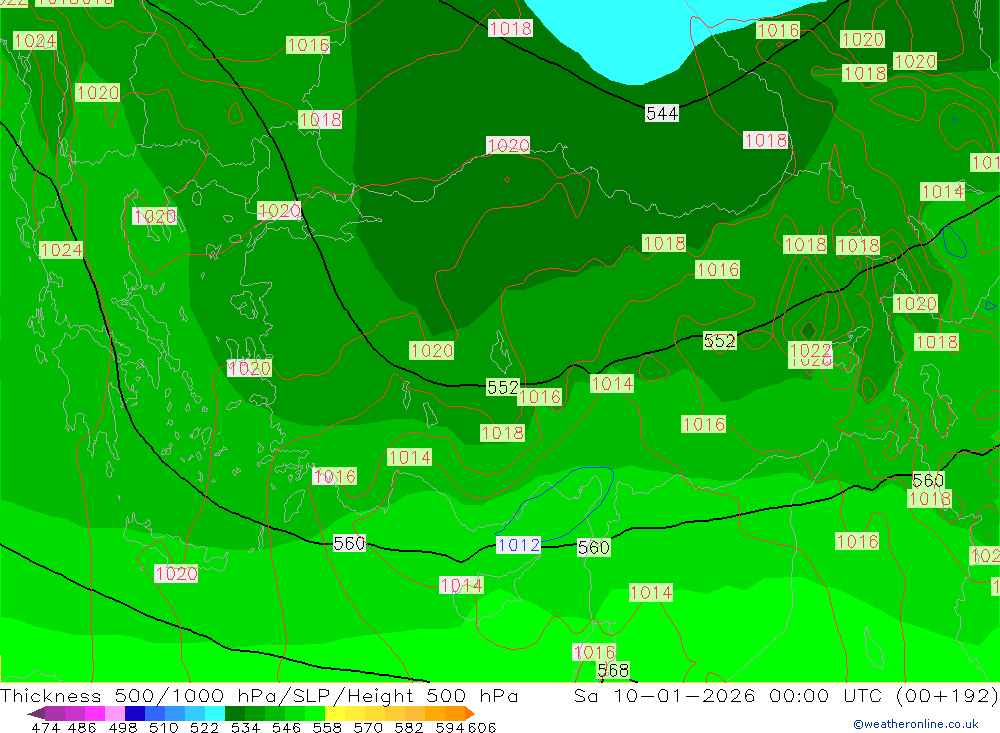Click the 522 legend value

204,727
